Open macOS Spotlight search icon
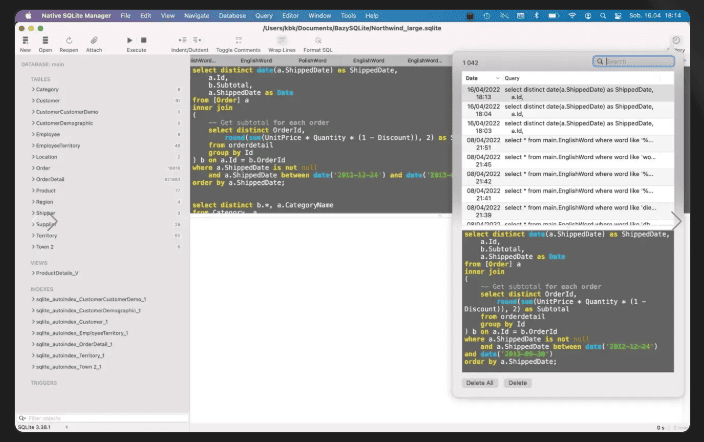The width and height of the screenshot is (704, 442). [603, 16]
